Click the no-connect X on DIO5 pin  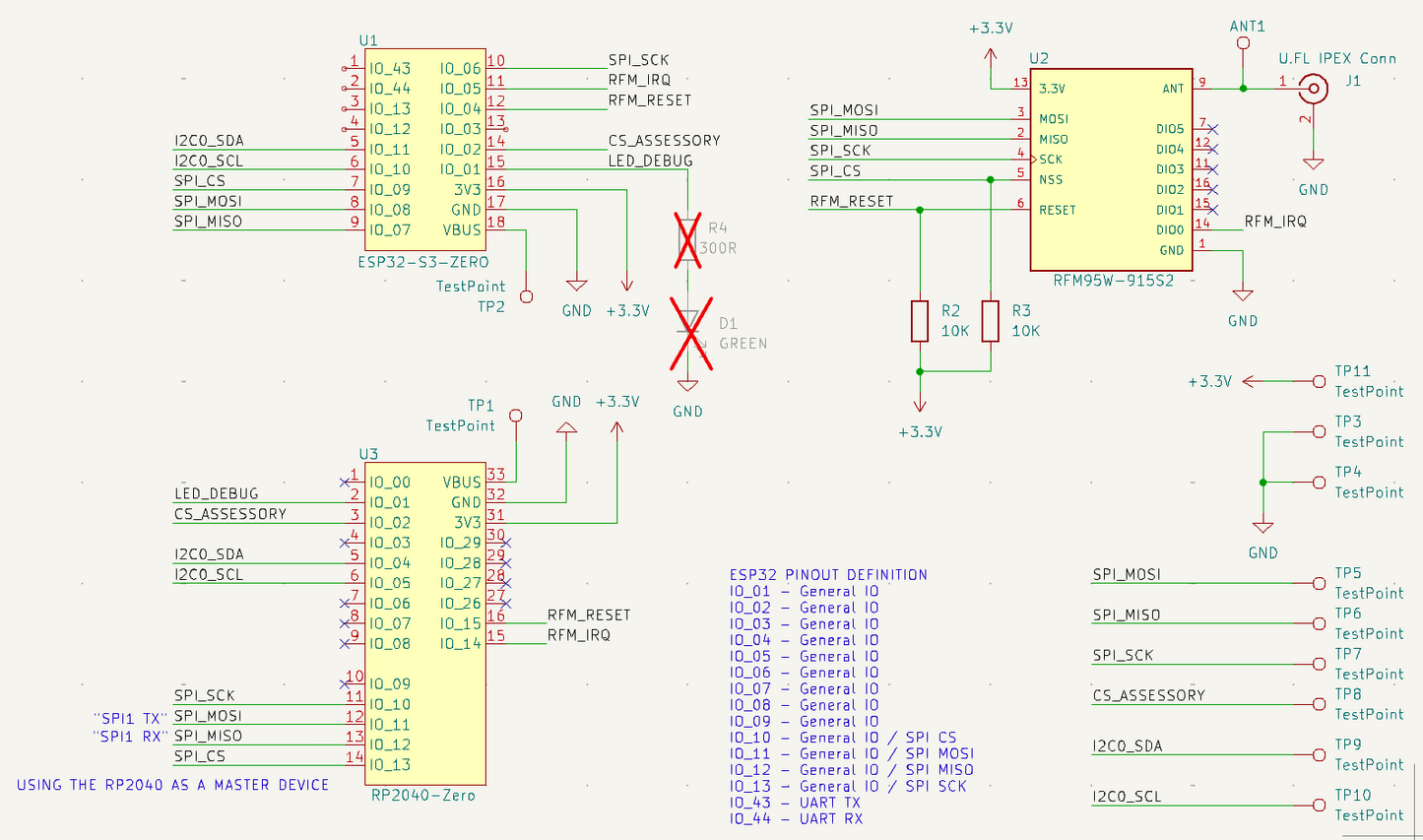pos(1213,129)
